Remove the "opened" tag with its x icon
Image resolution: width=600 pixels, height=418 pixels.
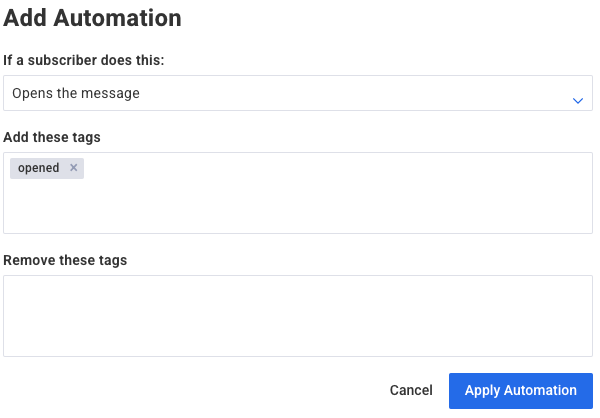[73, 168]
